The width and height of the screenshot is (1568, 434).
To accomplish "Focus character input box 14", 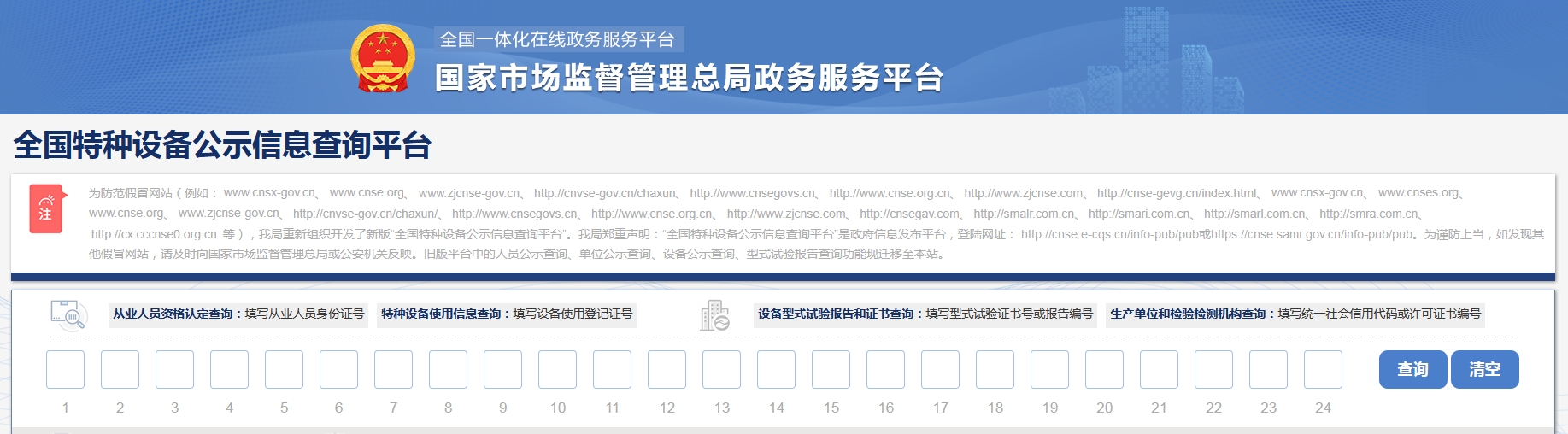I will (776, 369).
